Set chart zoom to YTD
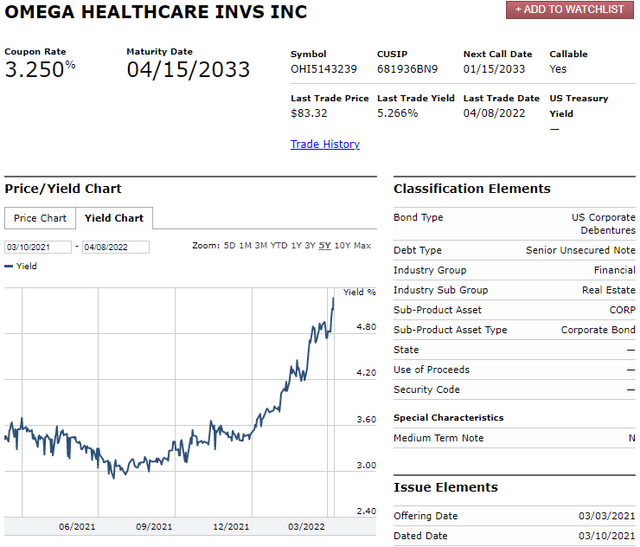640x547 pixels. (x=279, y=246)
